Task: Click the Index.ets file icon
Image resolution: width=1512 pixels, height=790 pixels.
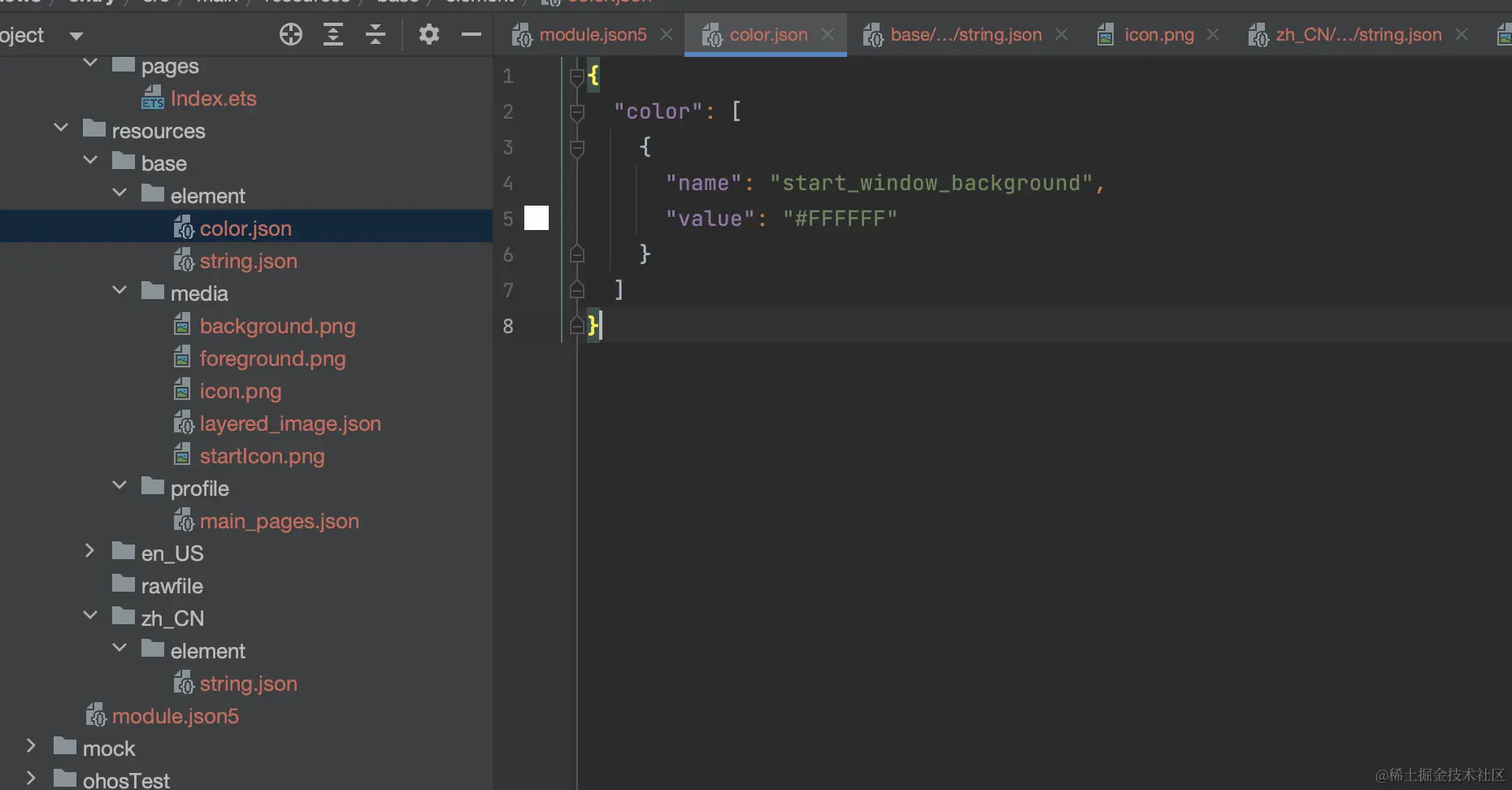Action: 153,98
